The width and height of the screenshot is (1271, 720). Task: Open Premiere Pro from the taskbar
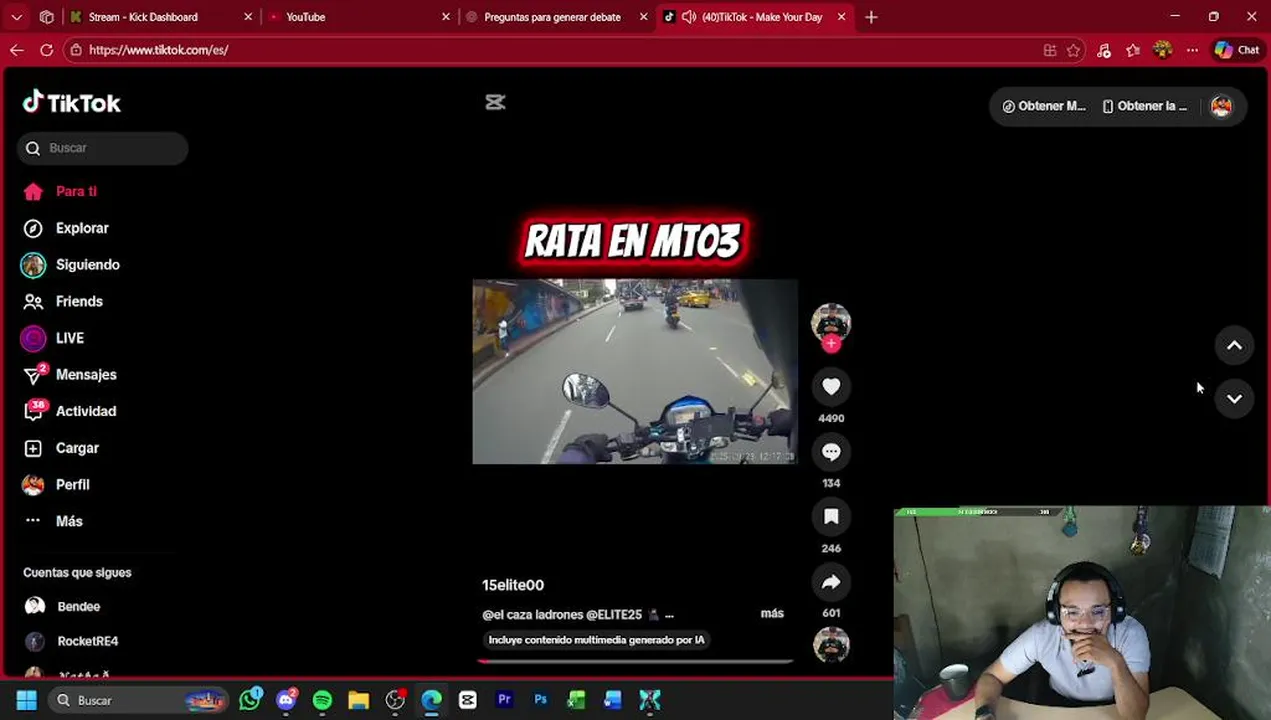click(x=504, y=700)
